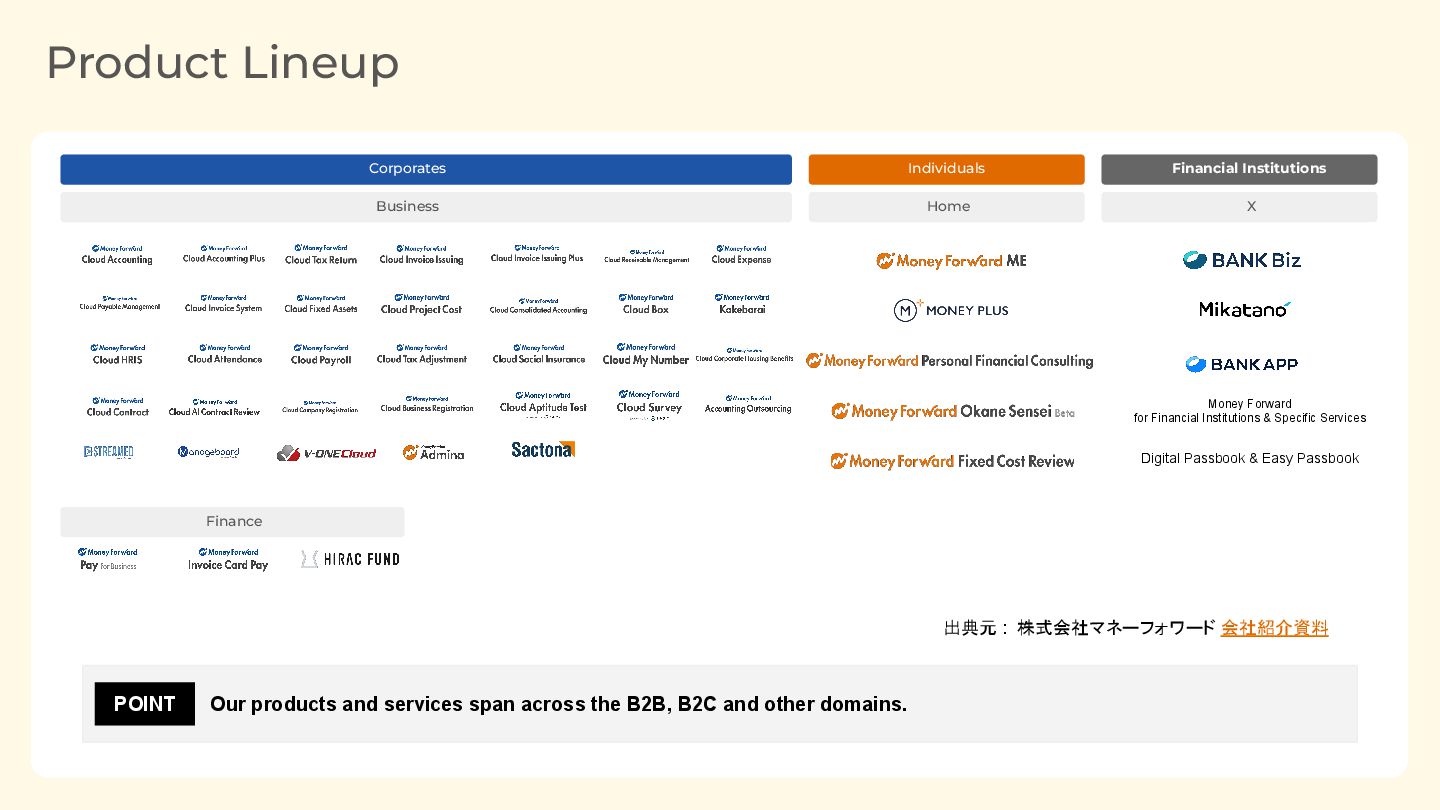This screenshot has height=810, width=1440.
Task: Click the Cloud Business Registration logo
Action: pyautogui.click(x=427, y=405)
